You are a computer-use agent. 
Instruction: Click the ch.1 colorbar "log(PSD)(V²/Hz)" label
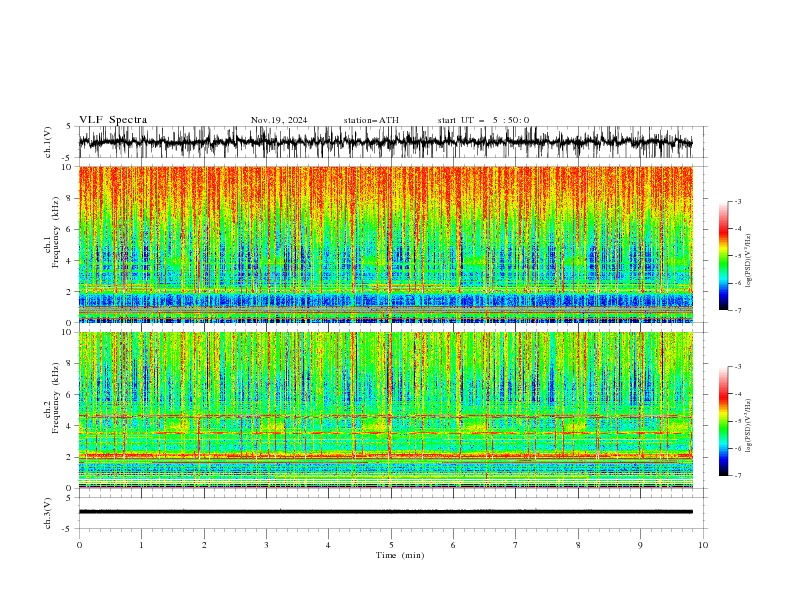pyautogui.click(x=749, y=261)
